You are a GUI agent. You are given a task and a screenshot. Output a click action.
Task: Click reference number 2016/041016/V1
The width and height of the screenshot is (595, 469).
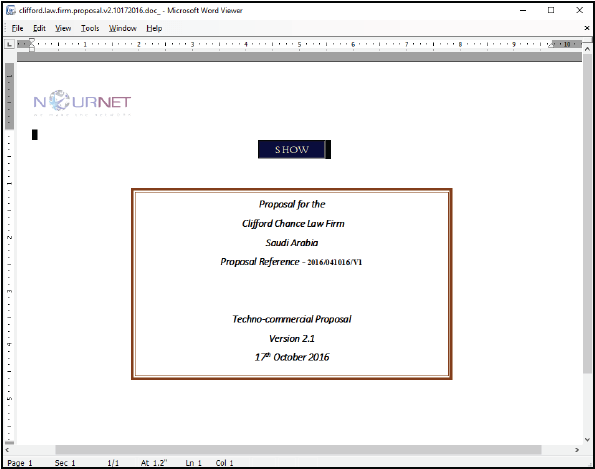tap(334, 262)
